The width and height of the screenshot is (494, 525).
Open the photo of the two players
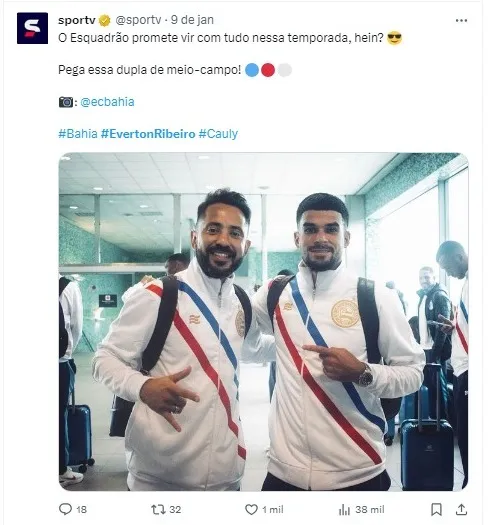[263, 322]
